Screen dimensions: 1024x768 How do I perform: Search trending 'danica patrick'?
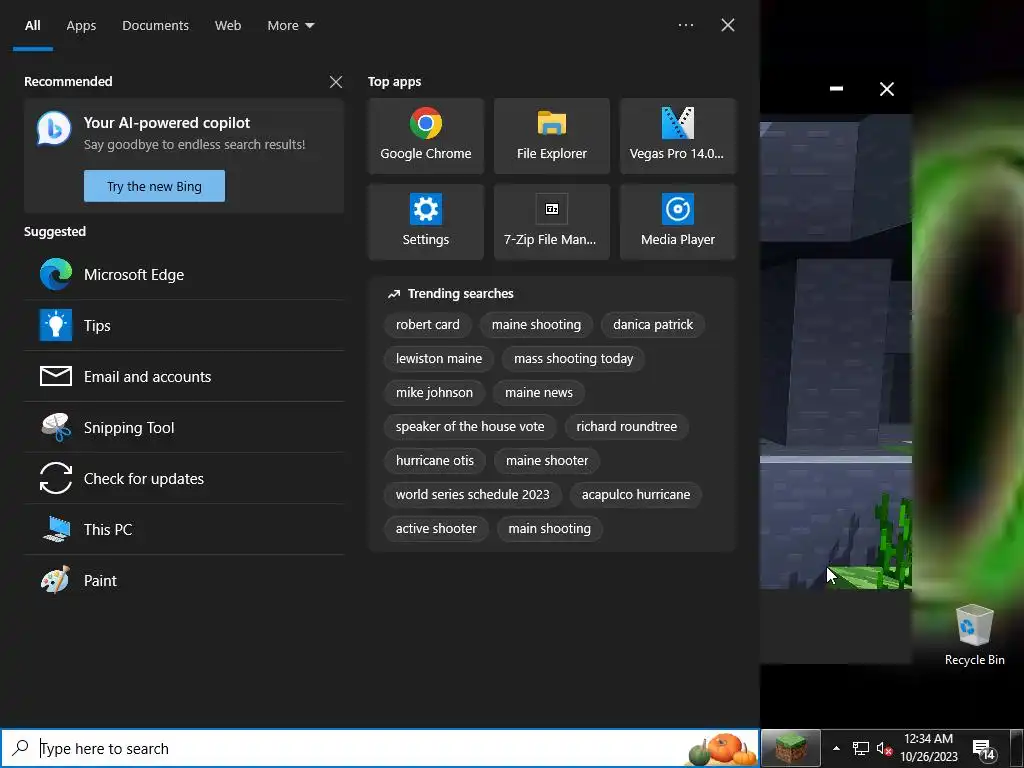tap(653, 325)
